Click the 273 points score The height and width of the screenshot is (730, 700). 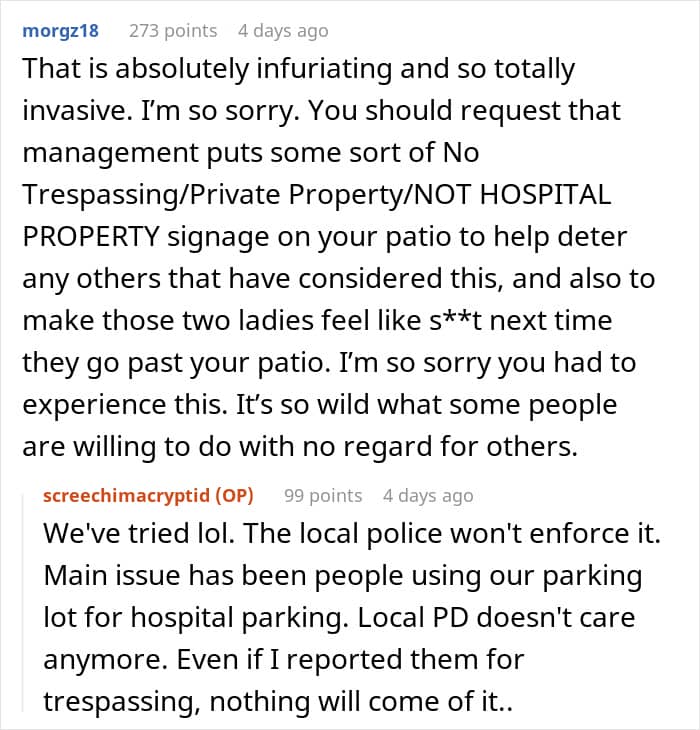pos(173,31)
